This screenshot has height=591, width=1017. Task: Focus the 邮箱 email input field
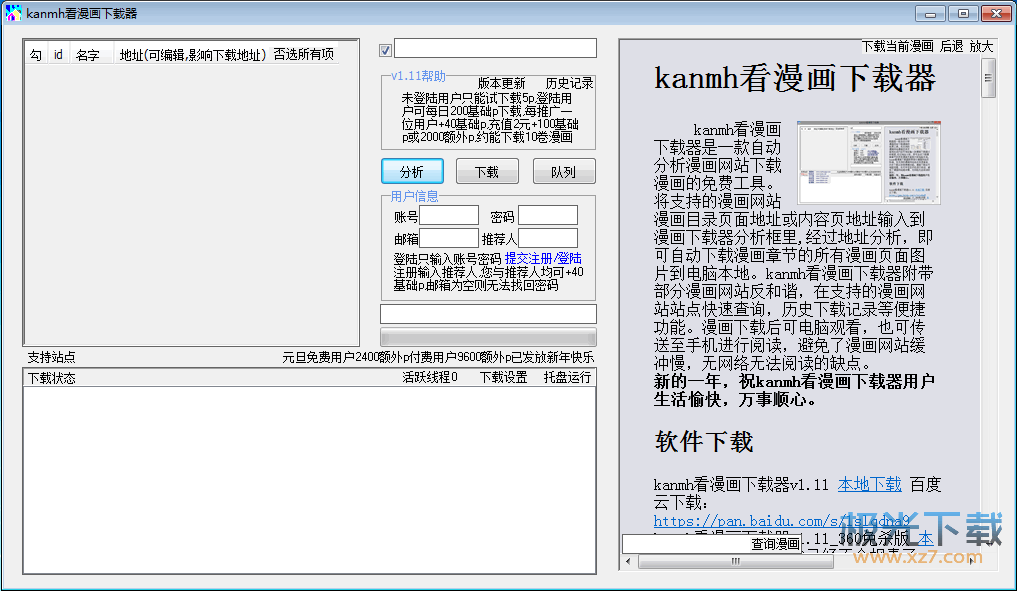pyautogui.click(x=449, y=238)
